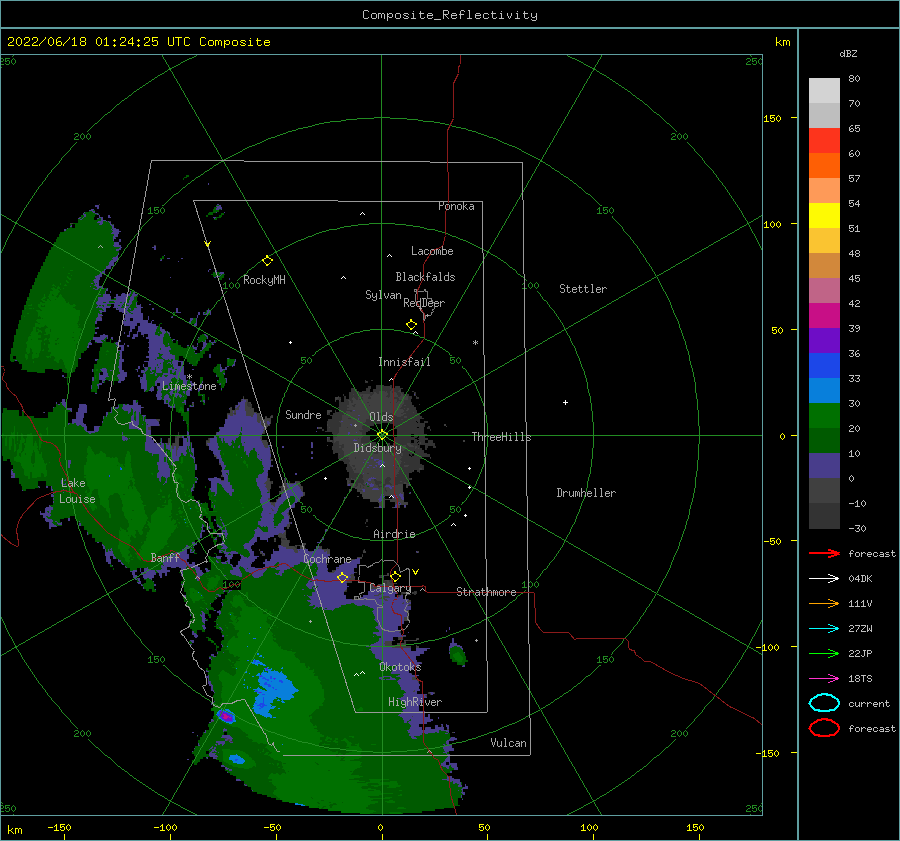Click the Stettler city label
This screenshot has width=900, height=841.
(x=583, y=289)
